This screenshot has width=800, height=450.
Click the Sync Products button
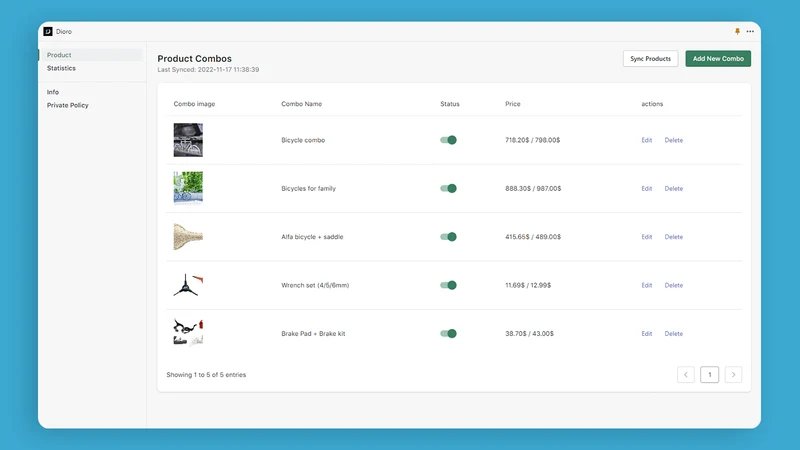(651, 59)
